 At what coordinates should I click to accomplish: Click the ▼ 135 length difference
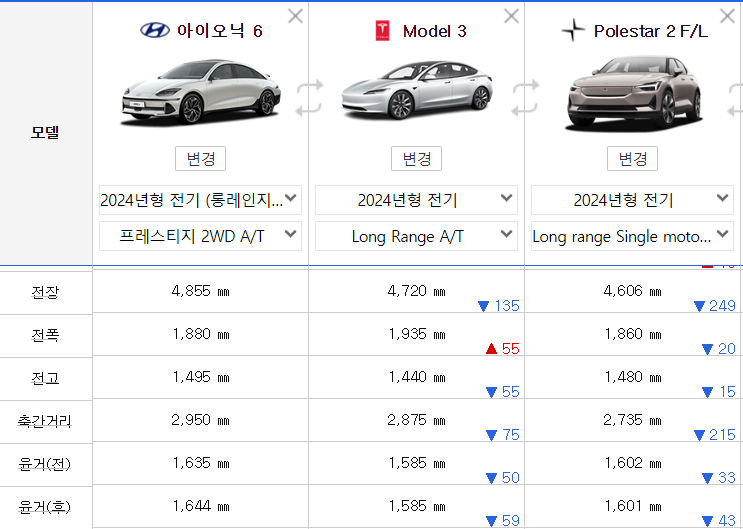pos(499,306)
